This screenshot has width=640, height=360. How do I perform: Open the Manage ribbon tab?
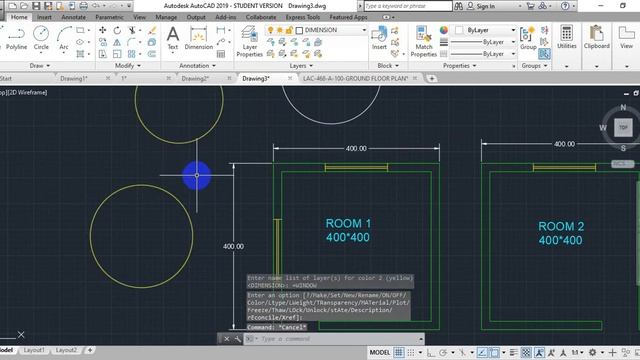tap(166, 17)
